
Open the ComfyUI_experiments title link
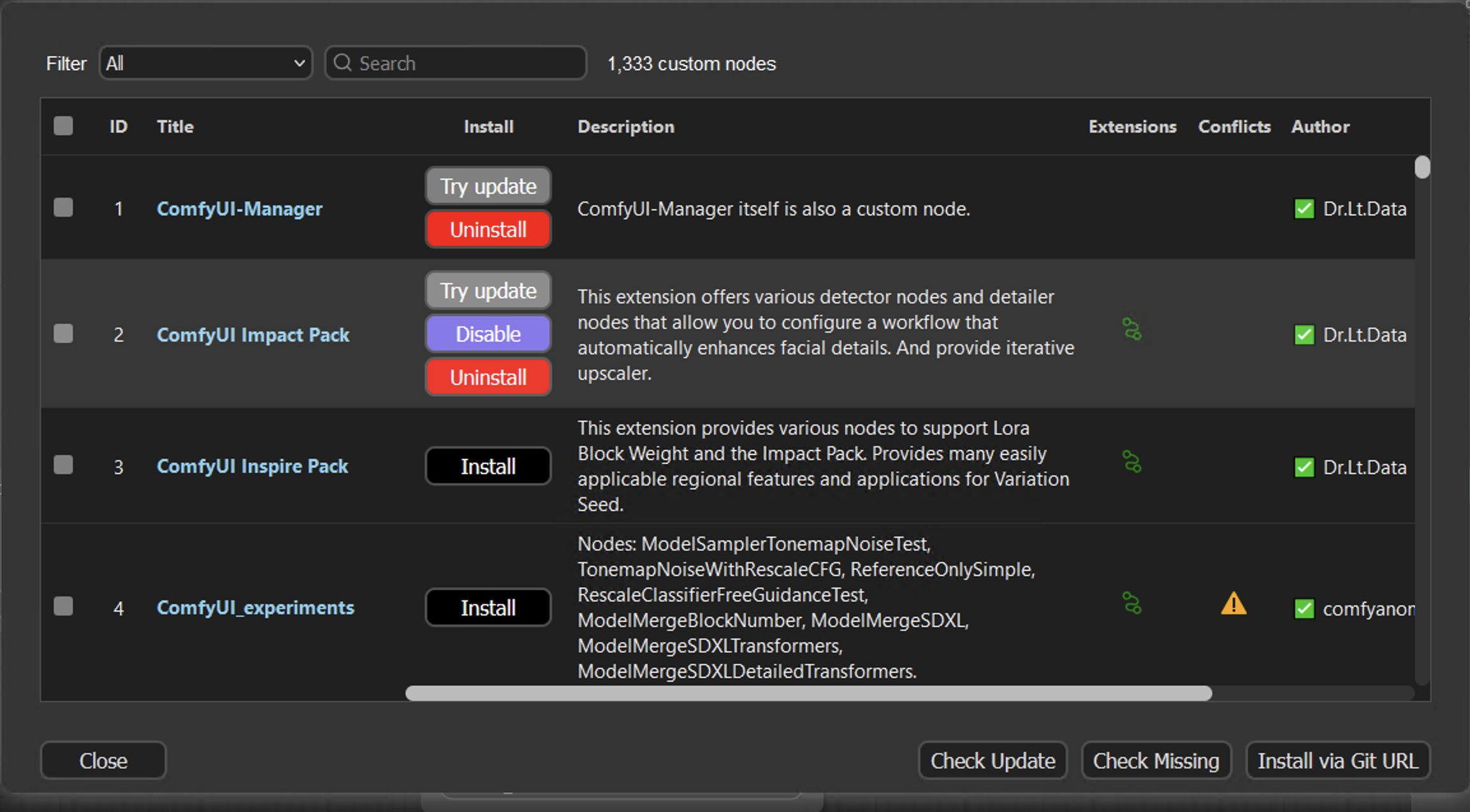(x=256, y=608)
